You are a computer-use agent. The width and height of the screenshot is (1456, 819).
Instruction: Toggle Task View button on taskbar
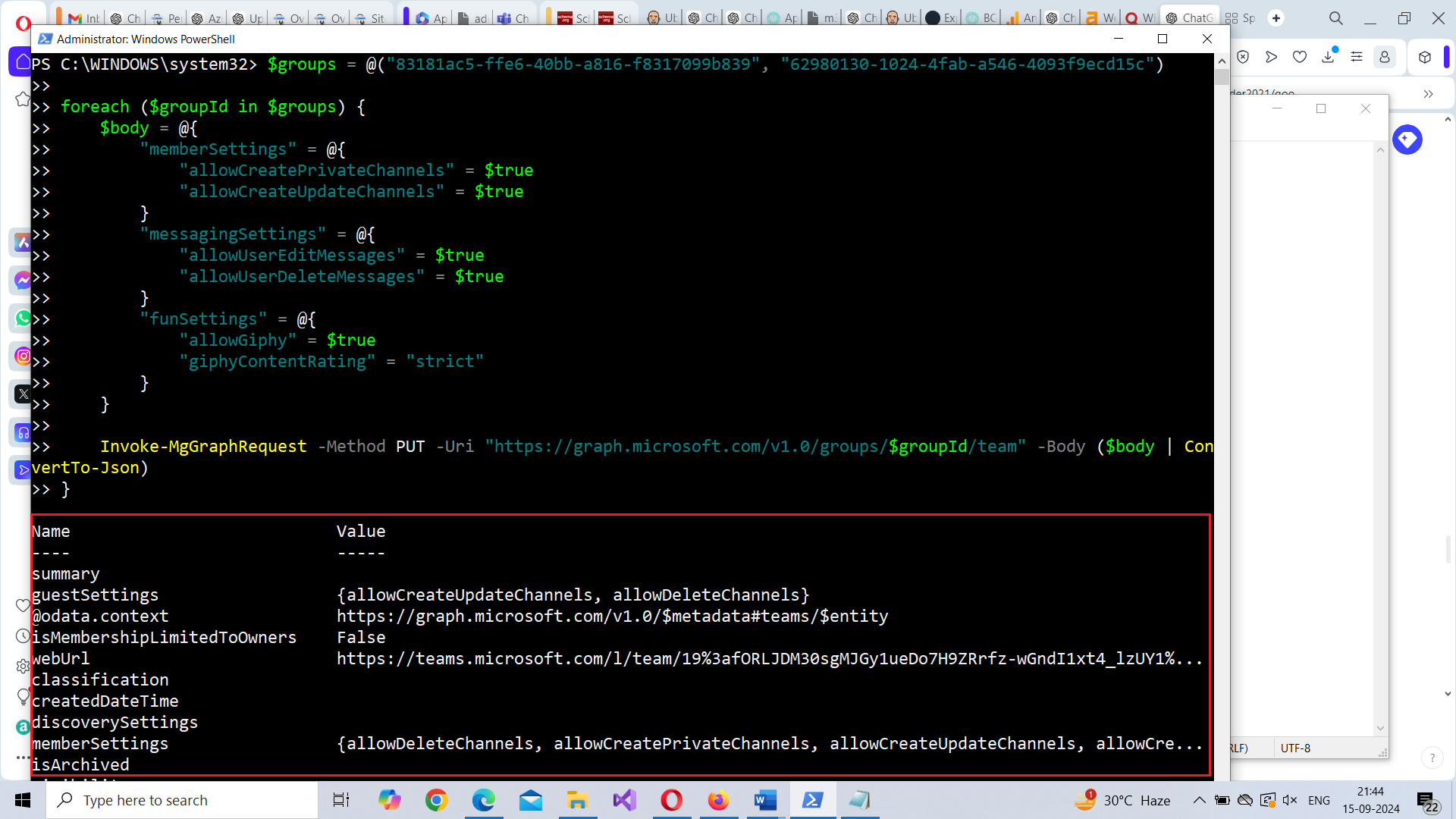341,800
